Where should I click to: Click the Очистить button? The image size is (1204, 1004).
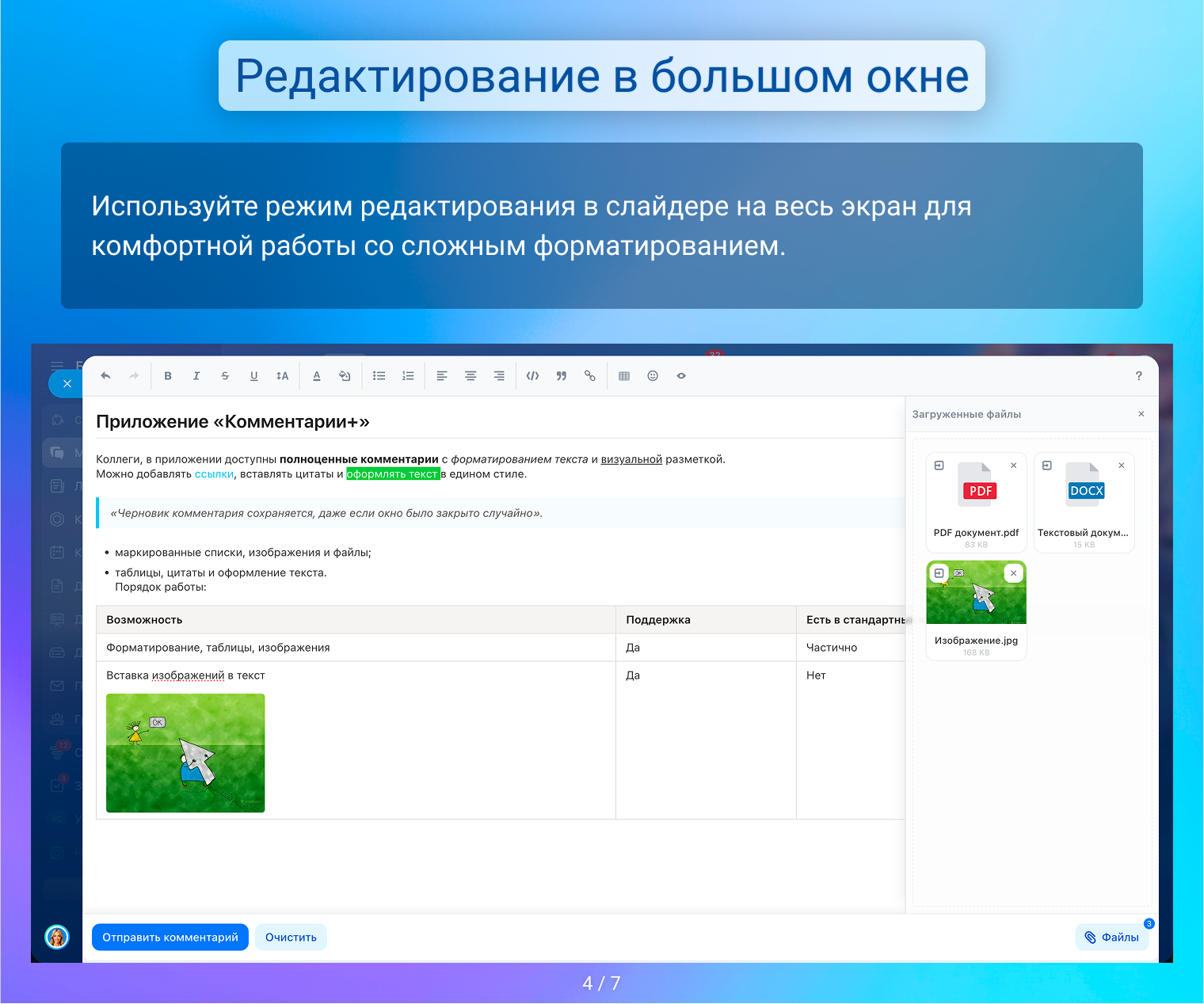[x=291, y=937]
